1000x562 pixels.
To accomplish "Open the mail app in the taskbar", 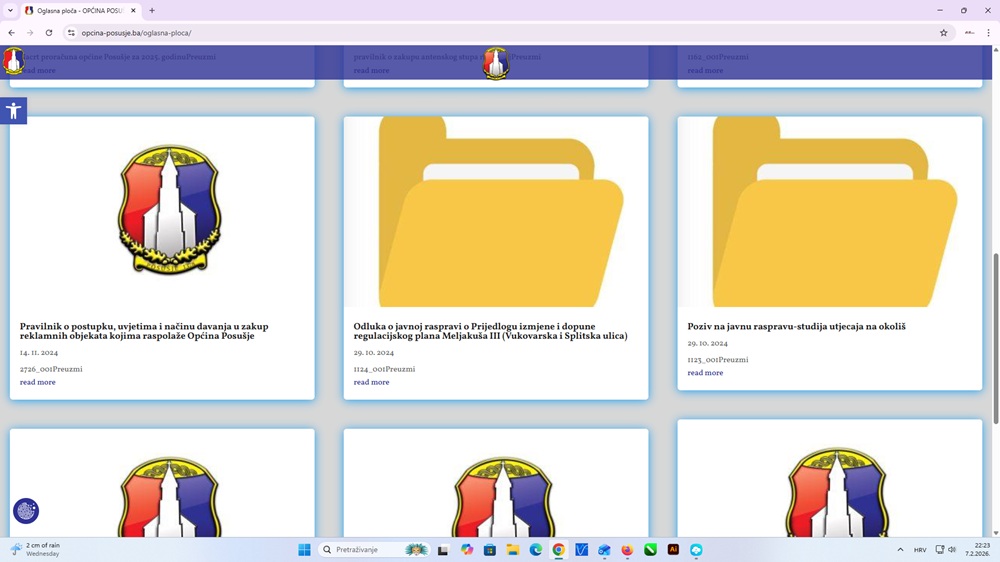I will [605, 549].
